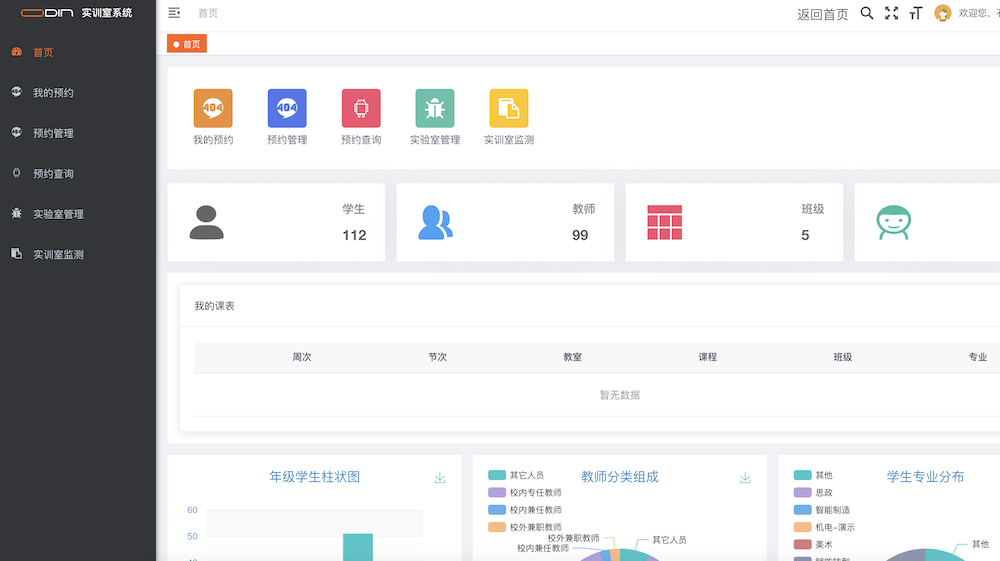Click the 暂无数据 empty table message
The width and height of the screenshot is (1000, 561).
pos(620,395)
